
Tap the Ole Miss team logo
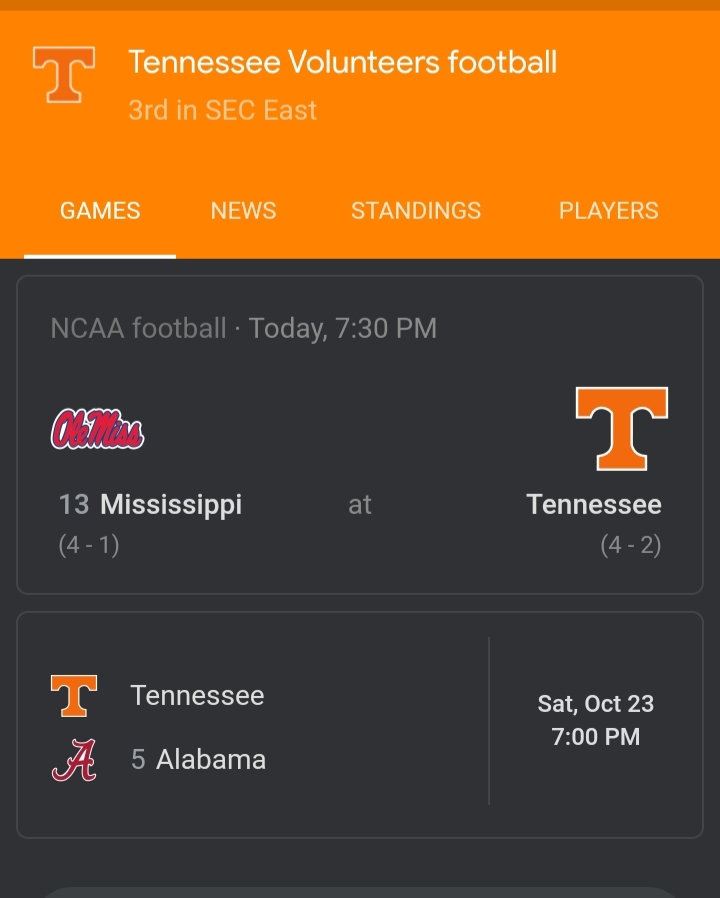[97, 430]
